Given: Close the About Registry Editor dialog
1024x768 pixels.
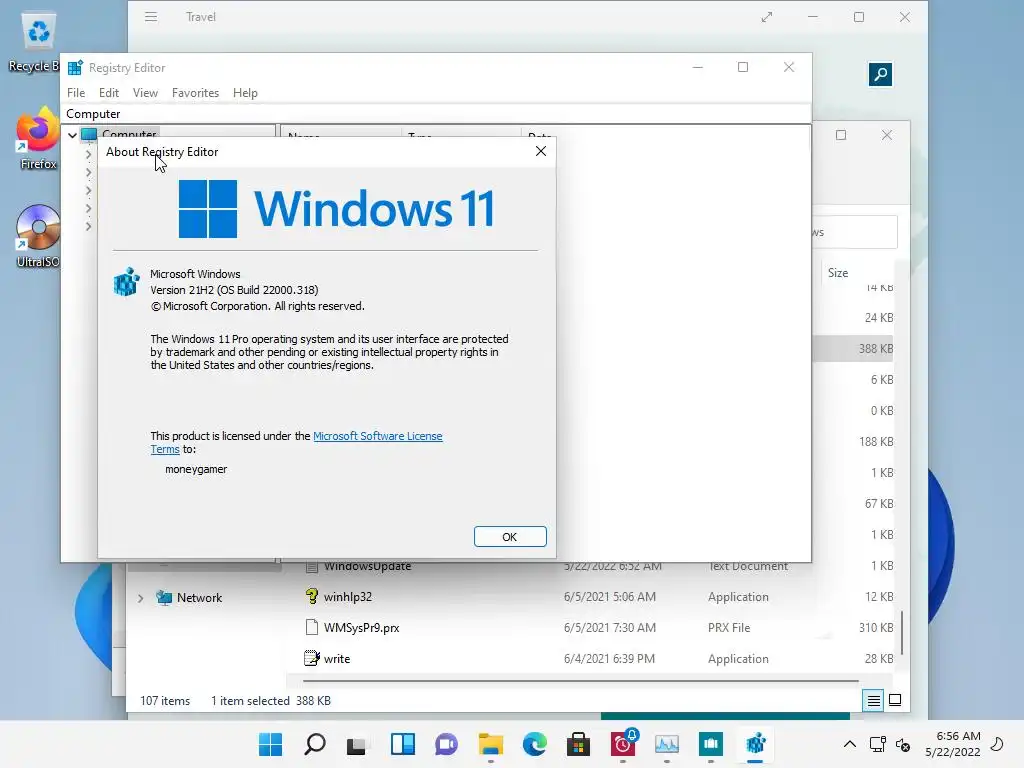Looking at the screenshot, I should pyautogui.click(x=541, y=152).
